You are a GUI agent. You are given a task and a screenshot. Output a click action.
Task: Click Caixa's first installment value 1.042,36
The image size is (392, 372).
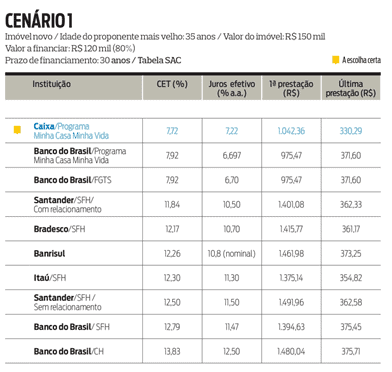291,131
